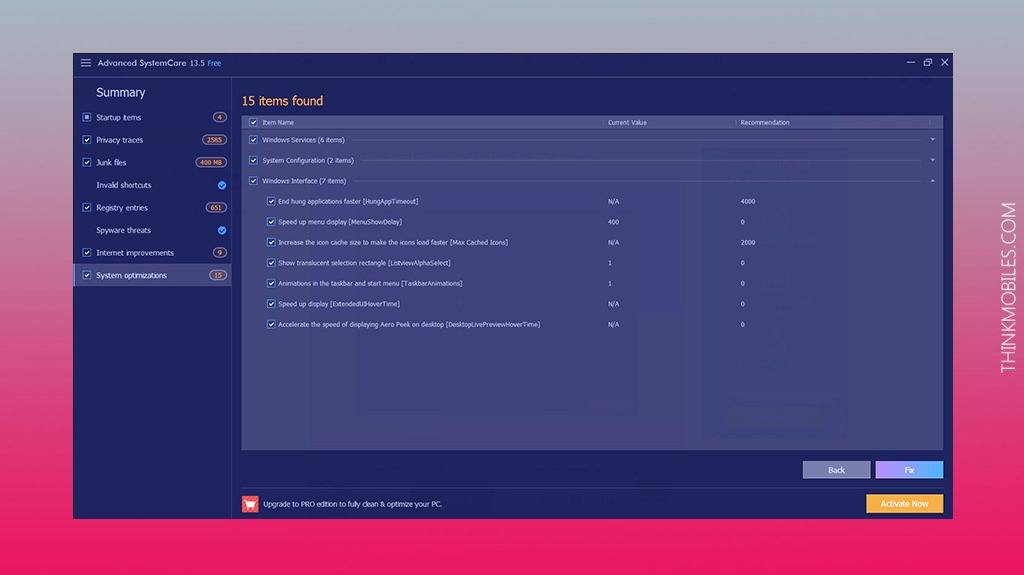Image resolution: width=1024 pixels, height=575 pixels.
Task: Click the Internet improvements count badge 9
Action: click(219, 253)
